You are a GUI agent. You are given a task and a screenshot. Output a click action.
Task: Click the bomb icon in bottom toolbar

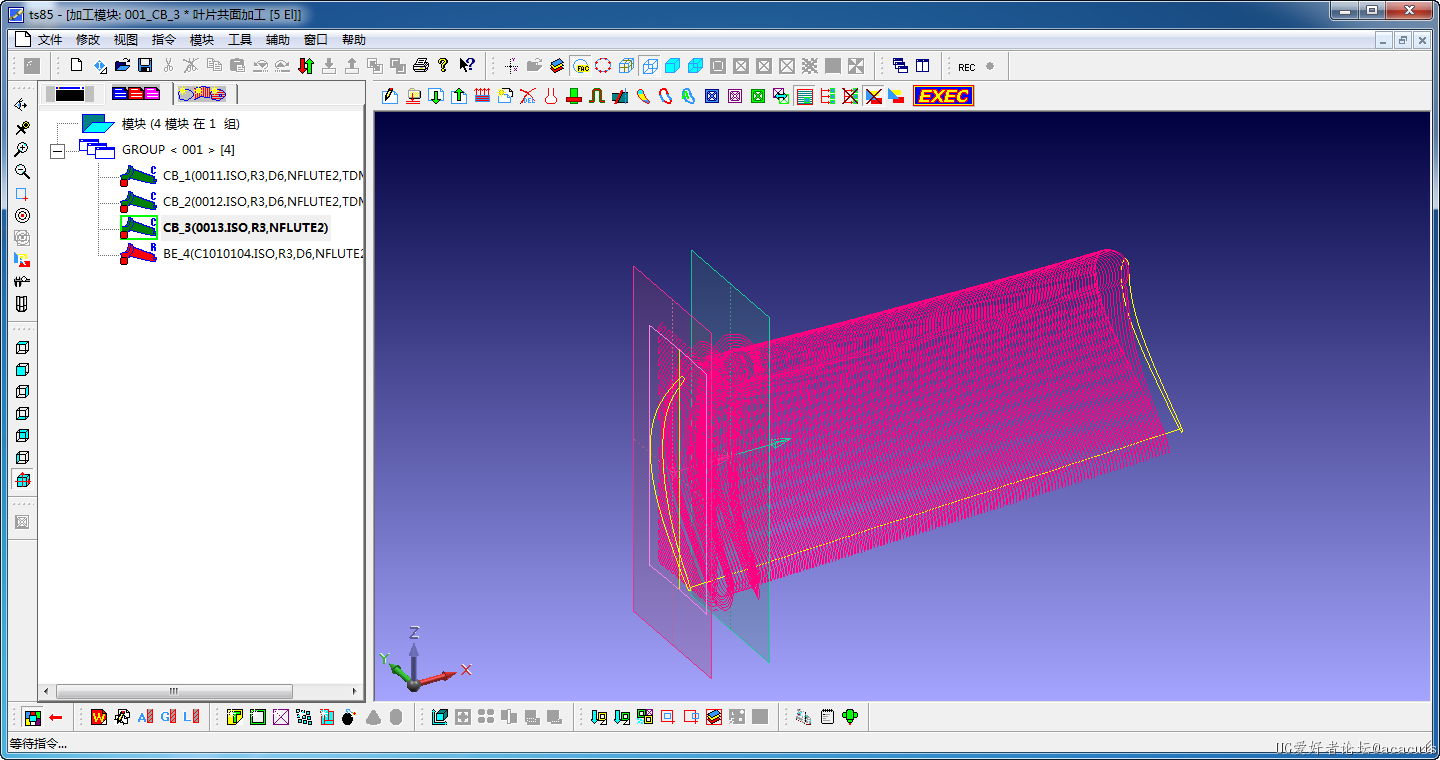point(349,717)
